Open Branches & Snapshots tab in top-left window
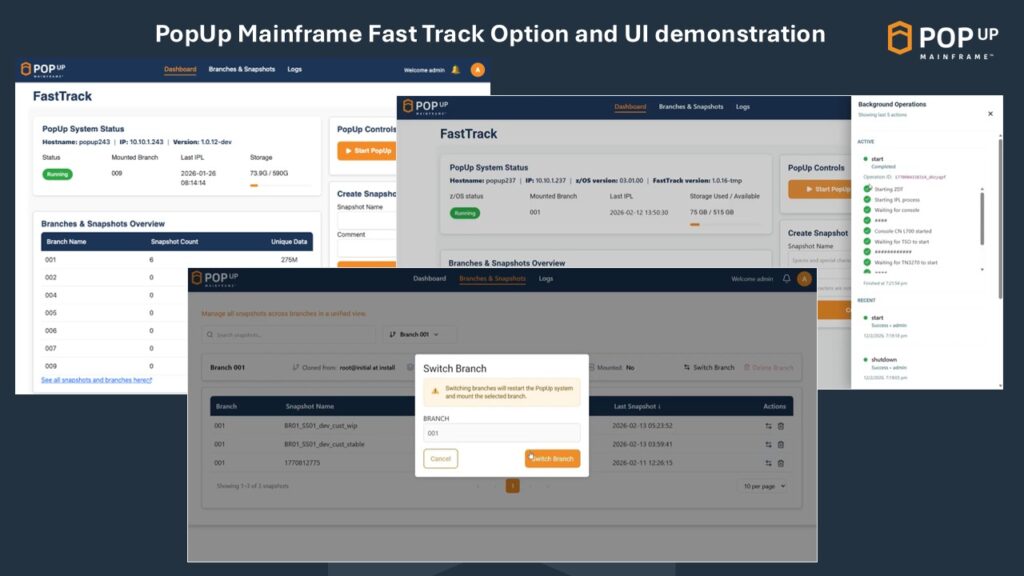The width and height of the screenshot is (1024, 576). tap(241, 70)
